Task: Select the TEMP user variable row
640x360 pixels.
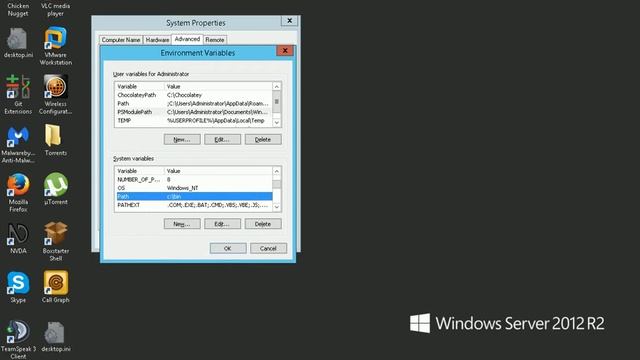Action: [x=194, y=120]
